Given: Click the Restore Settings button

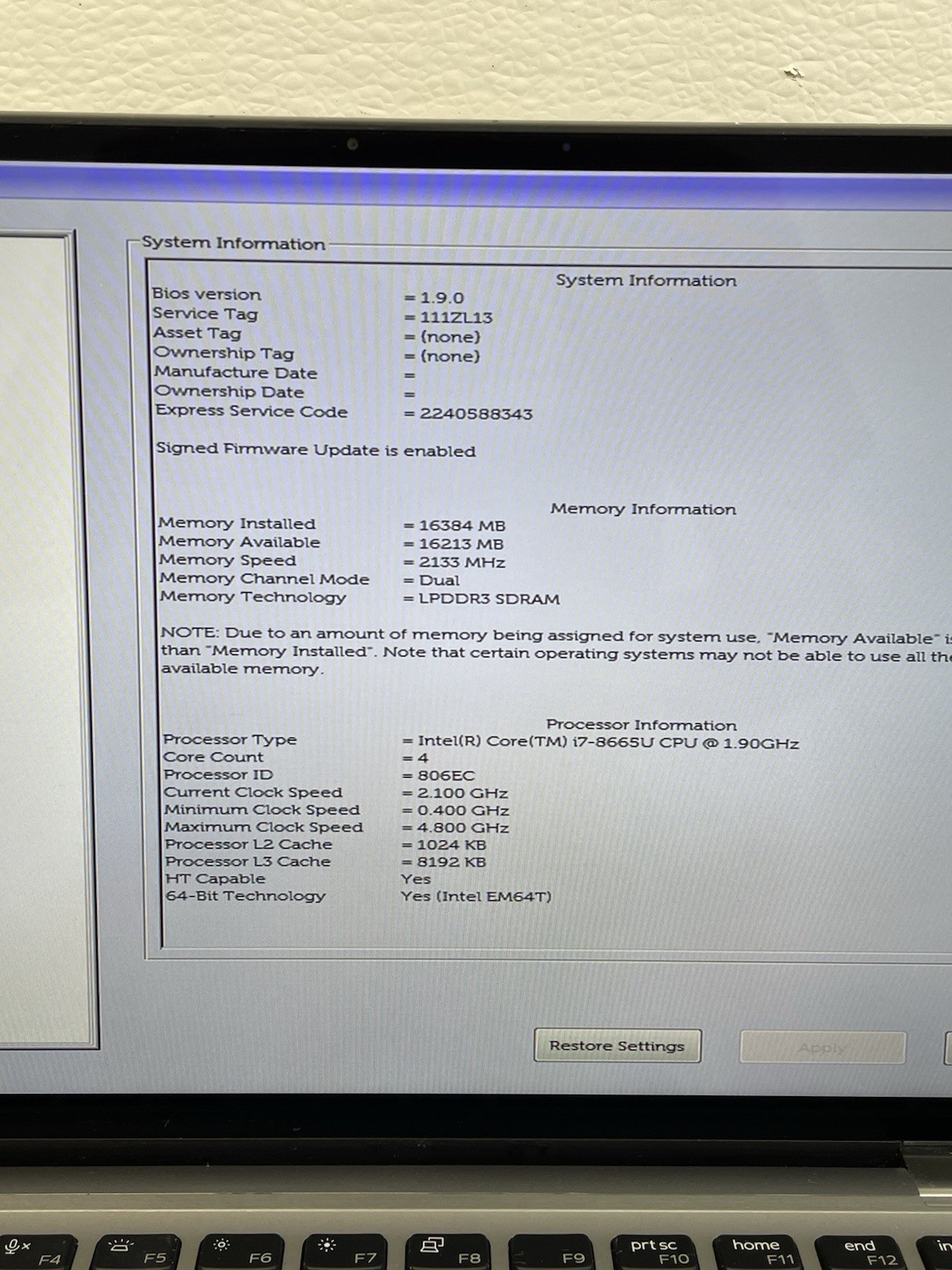Looking at the screenshot, I should point(617,1045).
